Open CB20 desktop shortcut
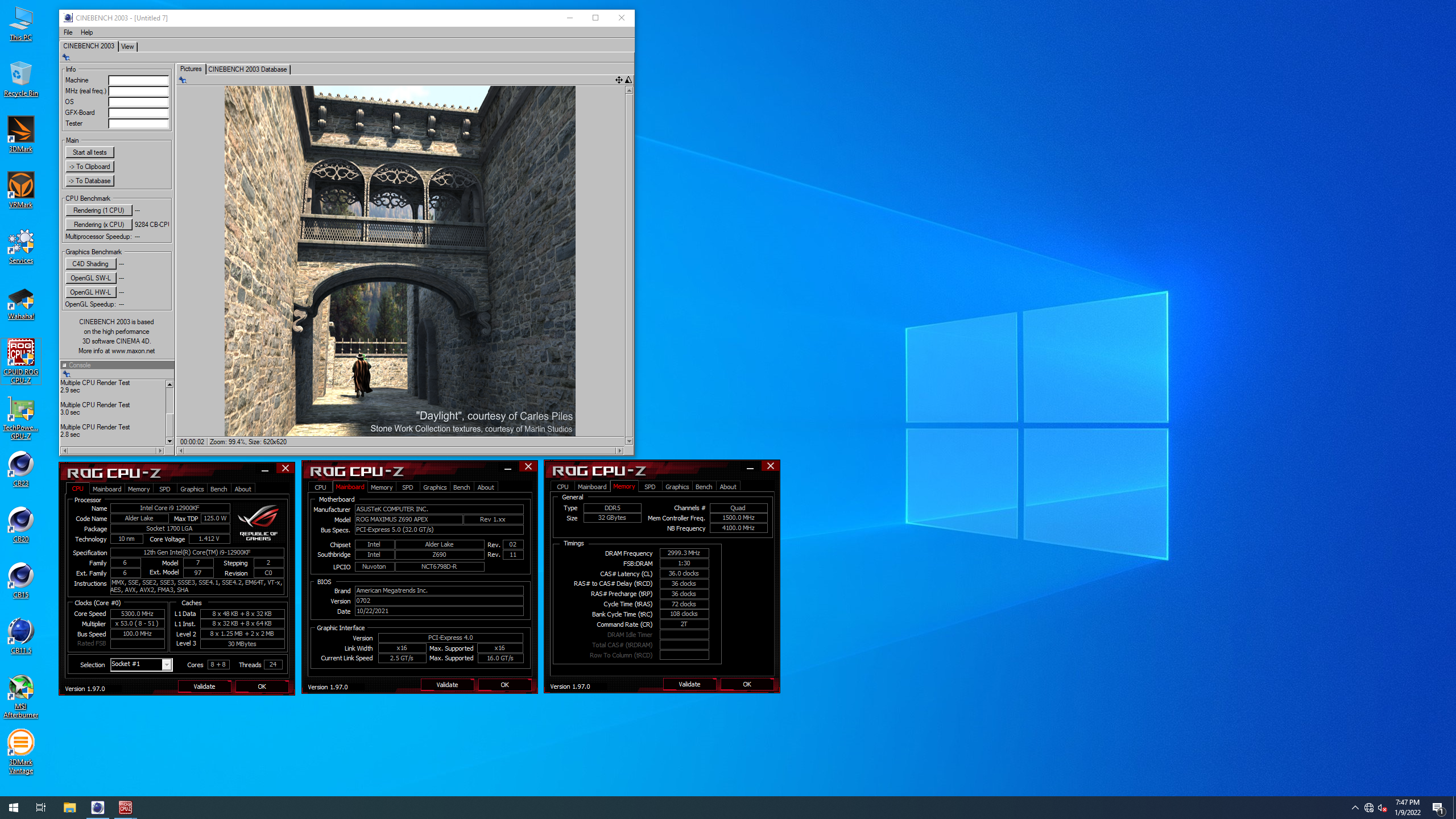The width and height of the screenshot is (1456, 819). coord(20,525)
